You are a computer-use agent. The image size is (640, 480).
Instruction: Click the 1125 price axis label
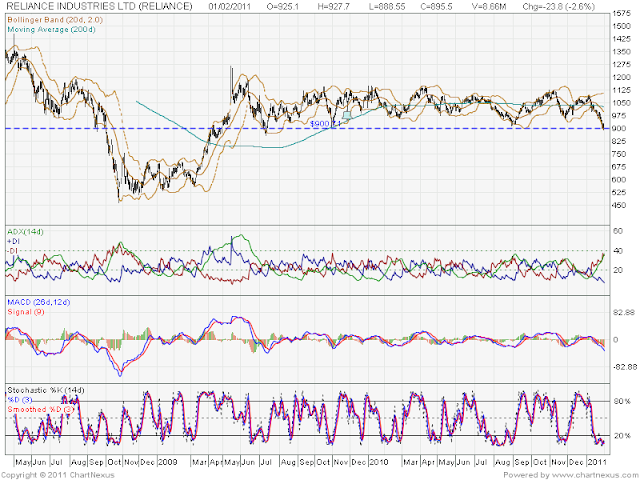click(x=621, y=90)
